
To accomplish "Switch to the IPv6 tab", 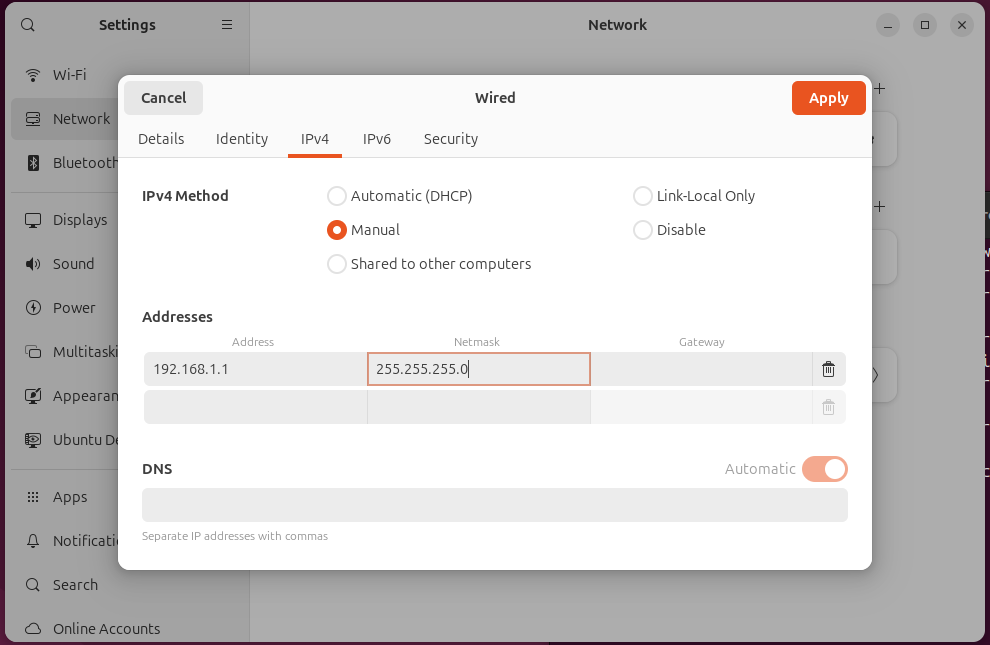I will [376, 139].
